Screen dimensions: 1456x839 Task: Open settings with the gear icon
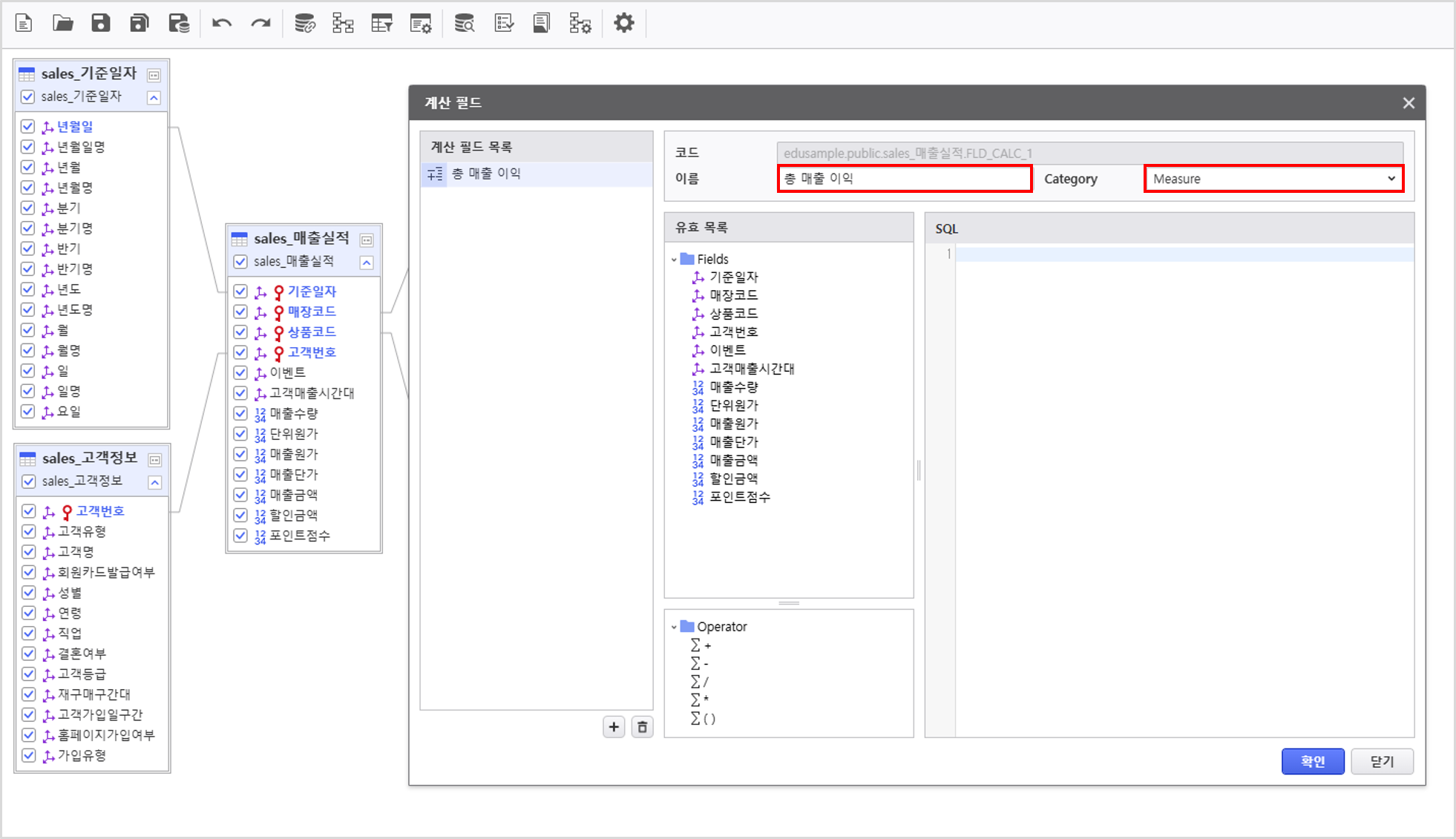pos(624,23)
